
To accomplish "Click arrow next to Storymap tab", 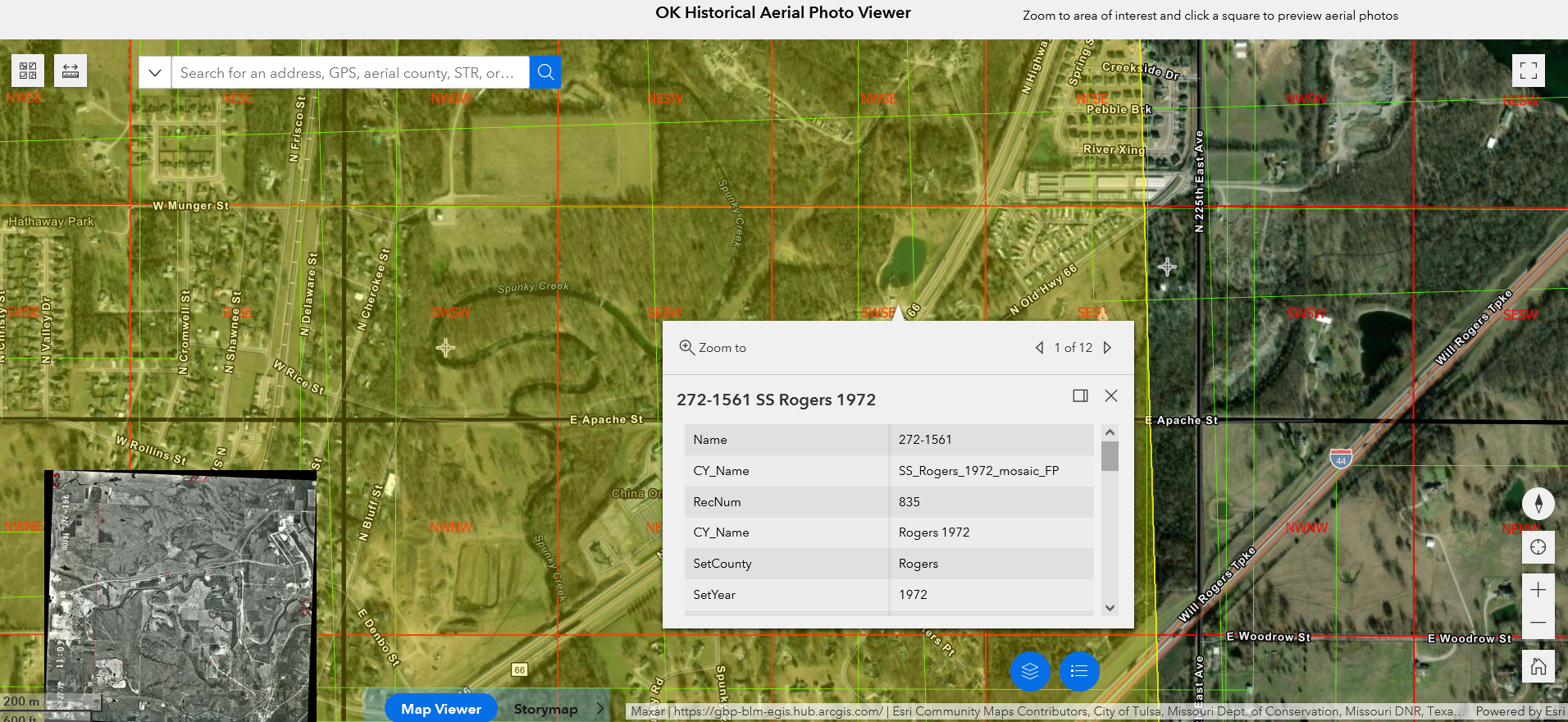I will click(x=599, y=709).
